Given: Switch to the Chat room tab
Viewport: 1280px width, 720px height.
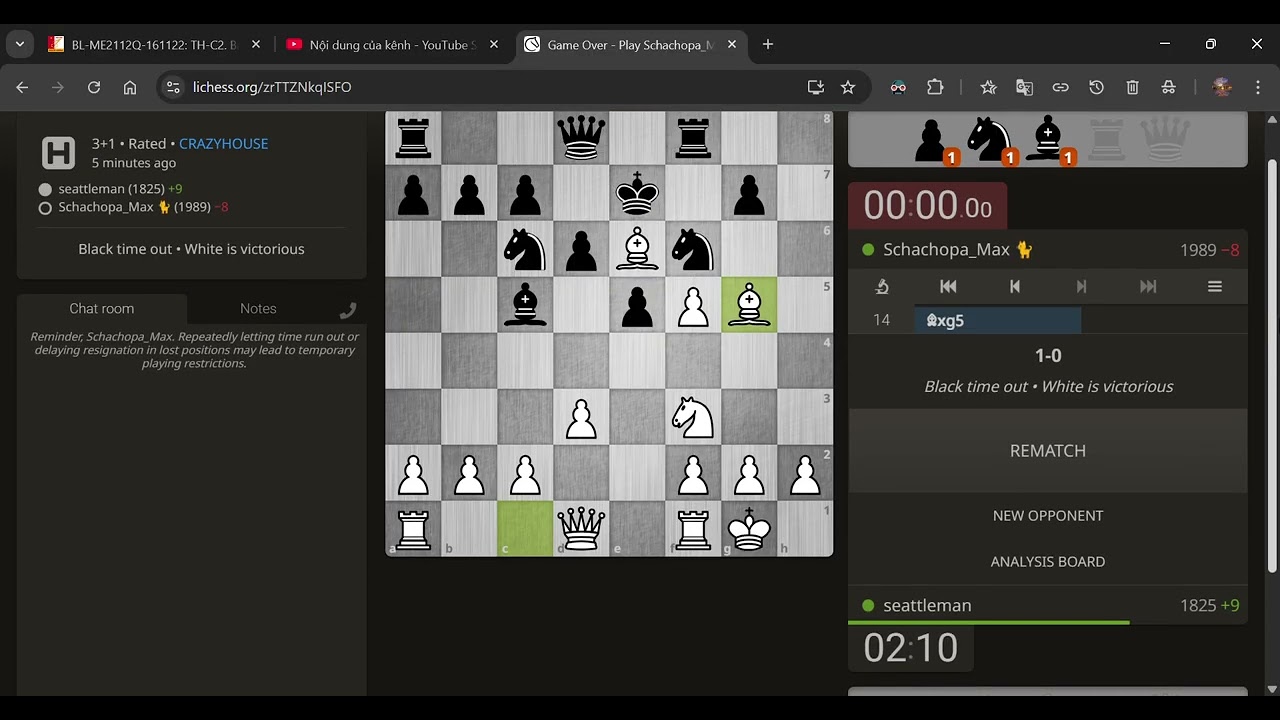Looking at the screenshot, I should (101, 308).
